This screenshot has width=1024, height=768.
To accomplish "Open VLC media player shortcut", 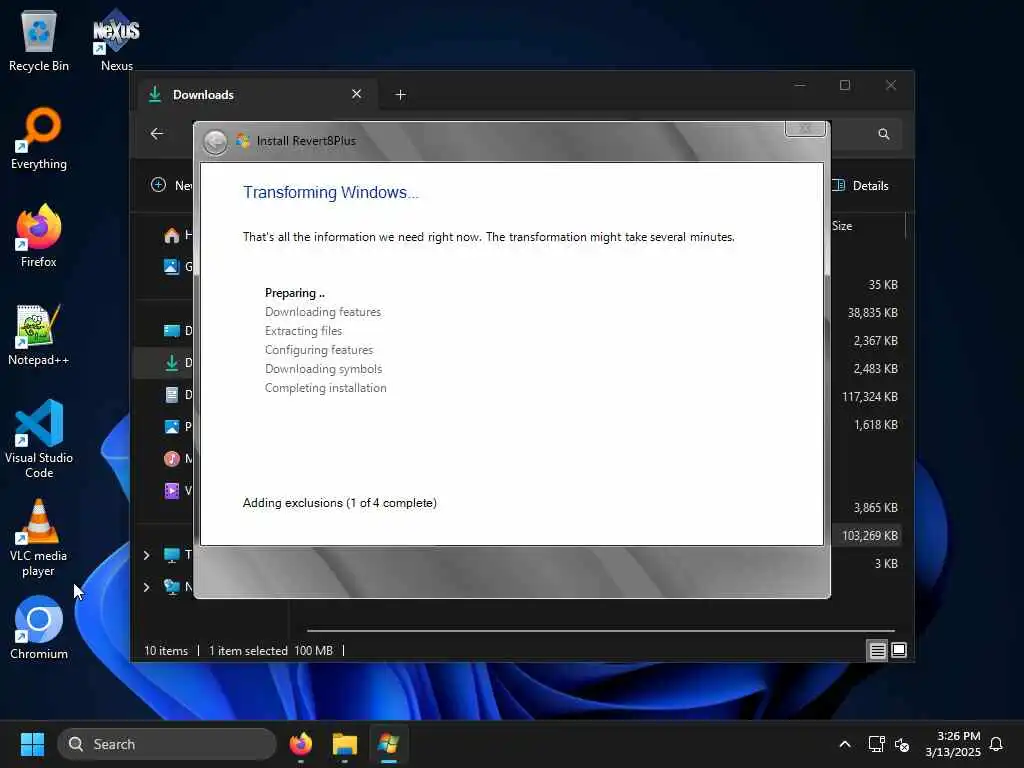I will pyautogui.click(x=39, y=538).
